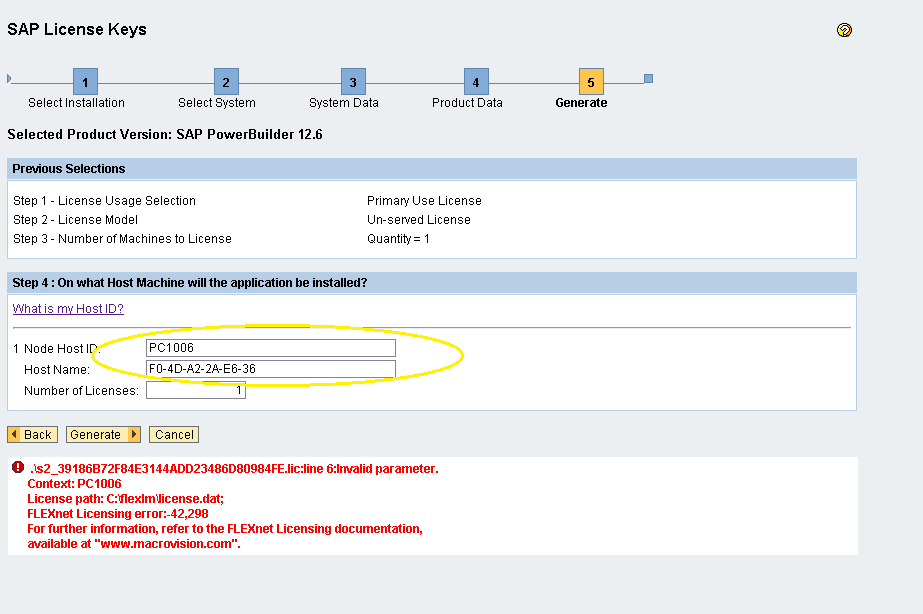
Task: Click the "Product Data" step label
Action: coord(467,102)
